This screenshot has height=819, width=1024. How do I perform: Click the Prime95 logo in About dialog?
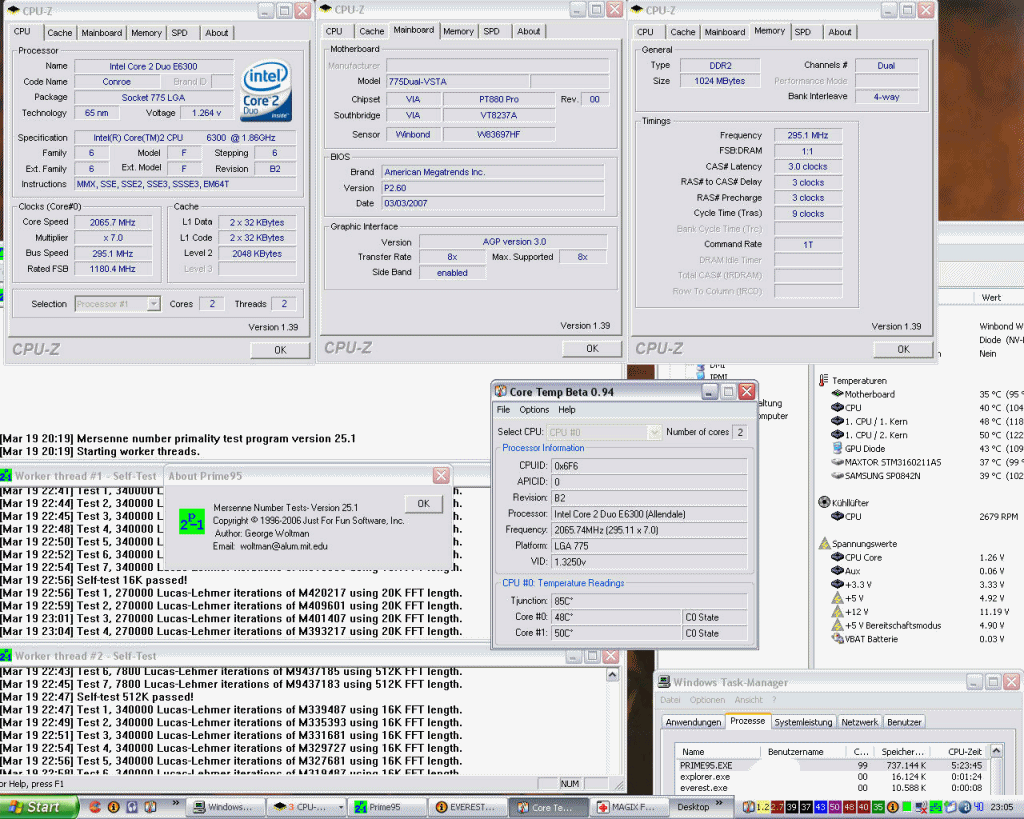[192, 522]
